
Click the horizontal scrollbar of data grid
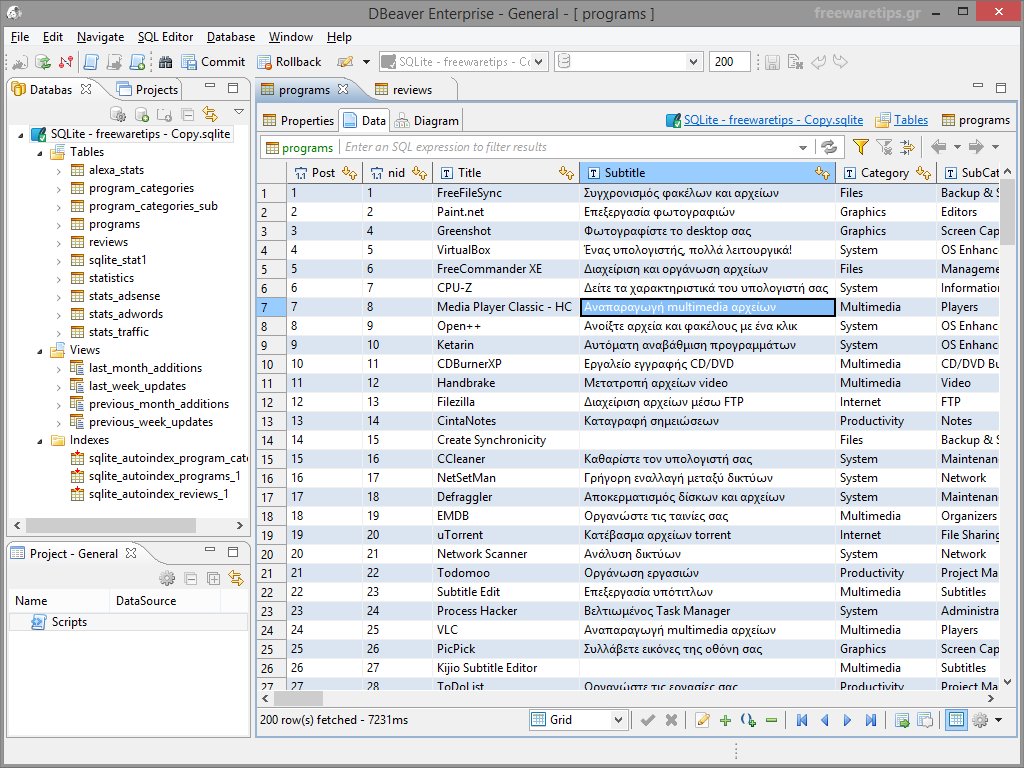pyautogui.click(x=297, y=699)
